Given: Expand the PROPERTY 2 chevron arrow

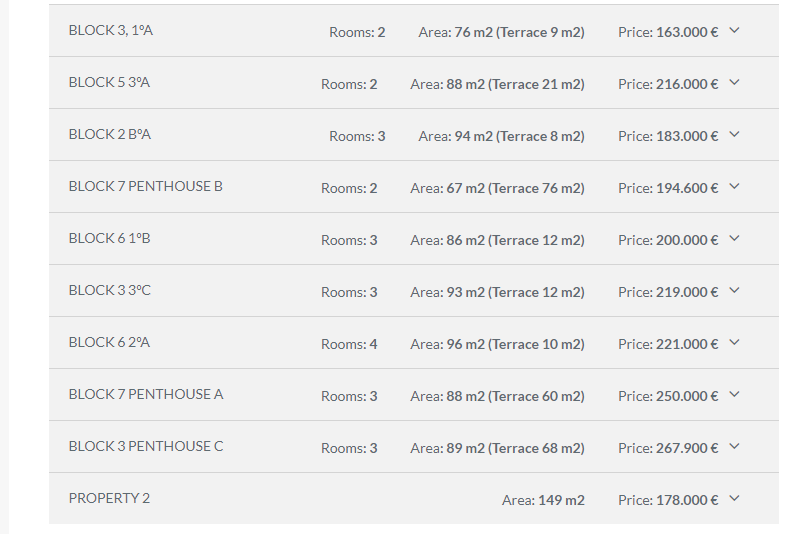Looking at the screenshot, I should point(734,498).
